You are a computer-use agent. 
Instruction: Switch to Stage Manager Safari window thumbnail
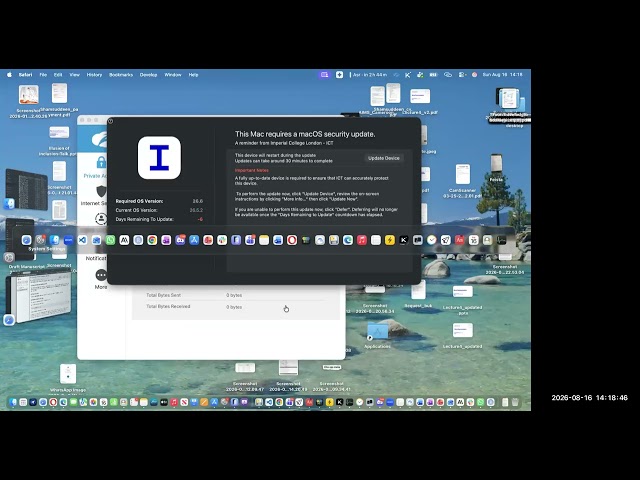[38, 297]
